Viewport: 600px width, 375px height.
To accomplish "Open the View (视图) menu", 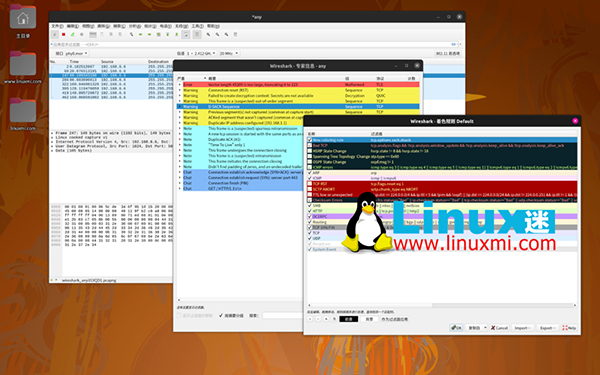I will 88,26.
